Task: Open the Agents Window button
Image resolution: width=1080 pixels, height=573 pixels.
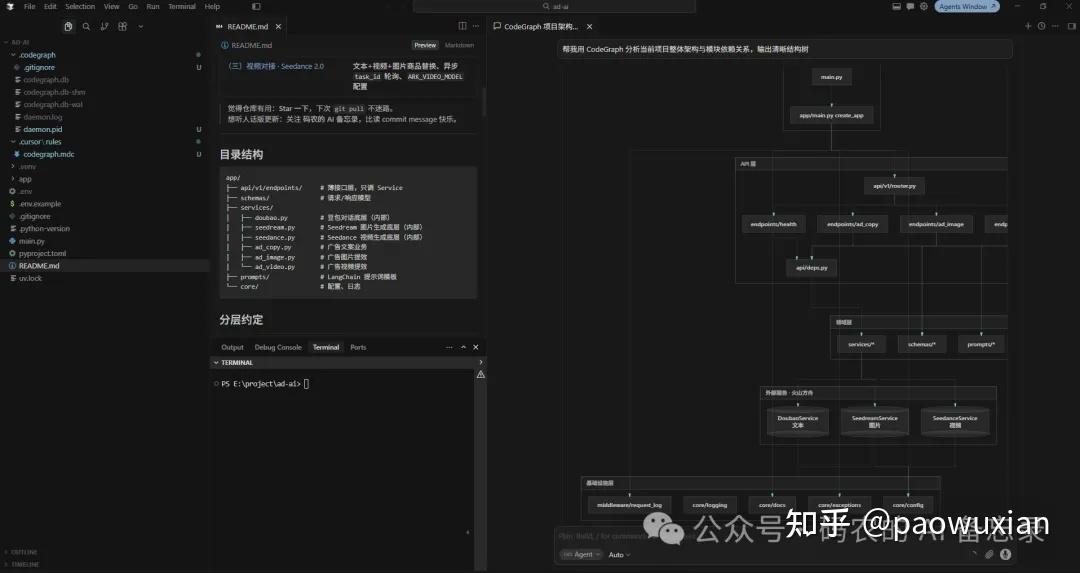Action: 967,6
